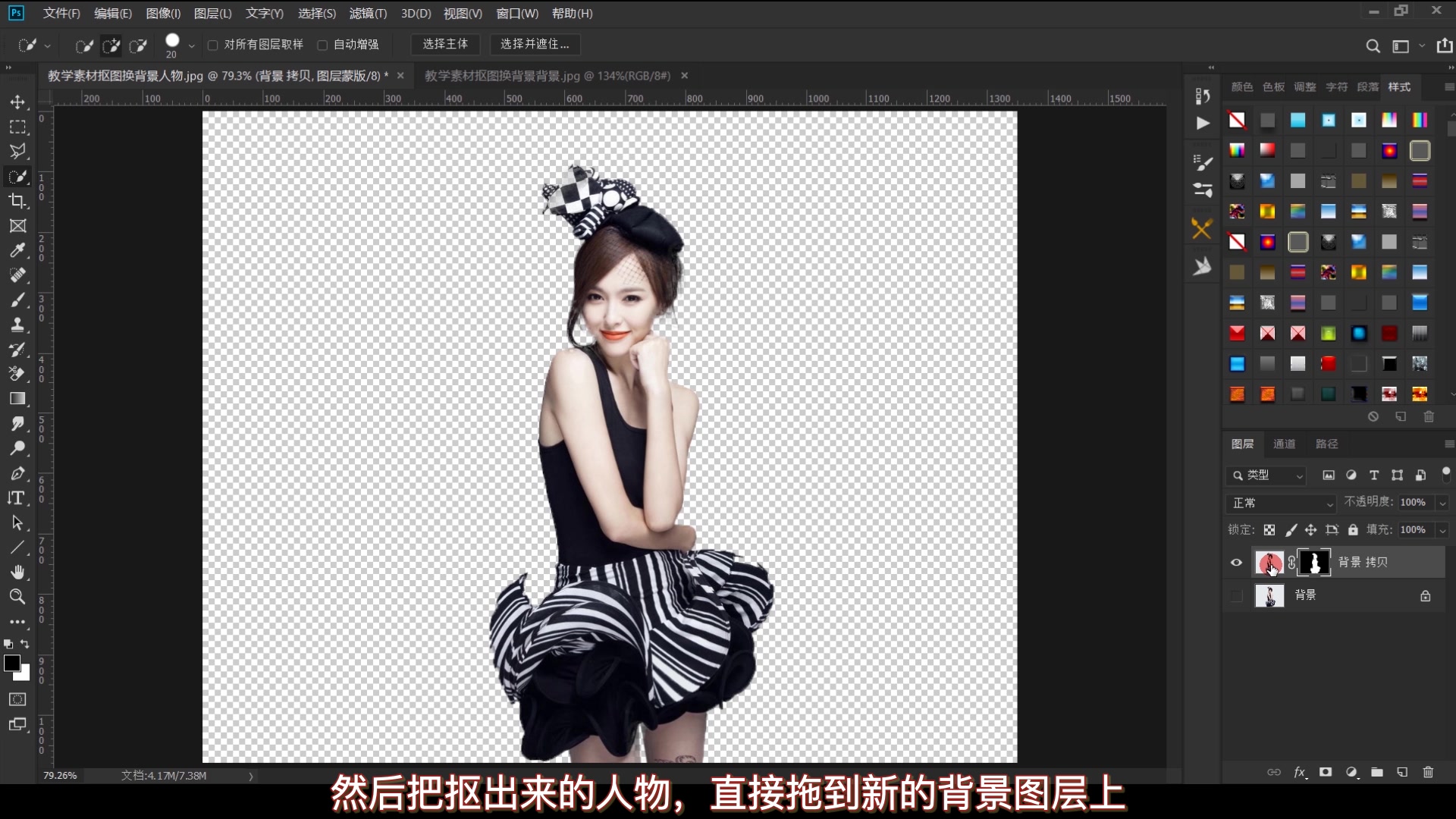The width and height of the screenshot is (1456, 819).
Task: Open the tool preset picker dropdown
Action: 47,46
